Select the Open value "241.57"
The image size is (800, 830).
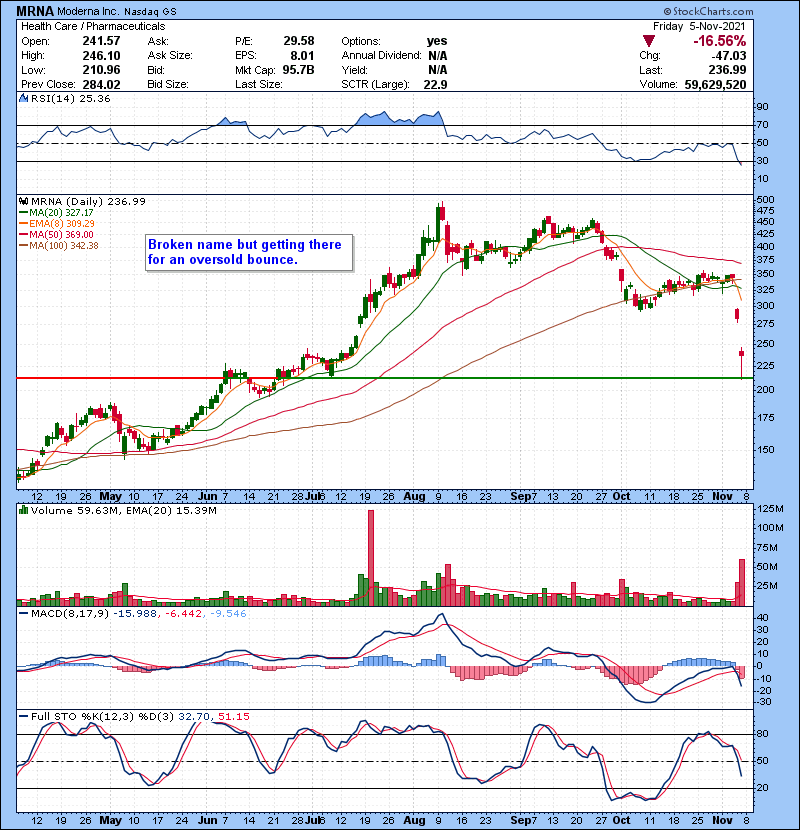101,41
